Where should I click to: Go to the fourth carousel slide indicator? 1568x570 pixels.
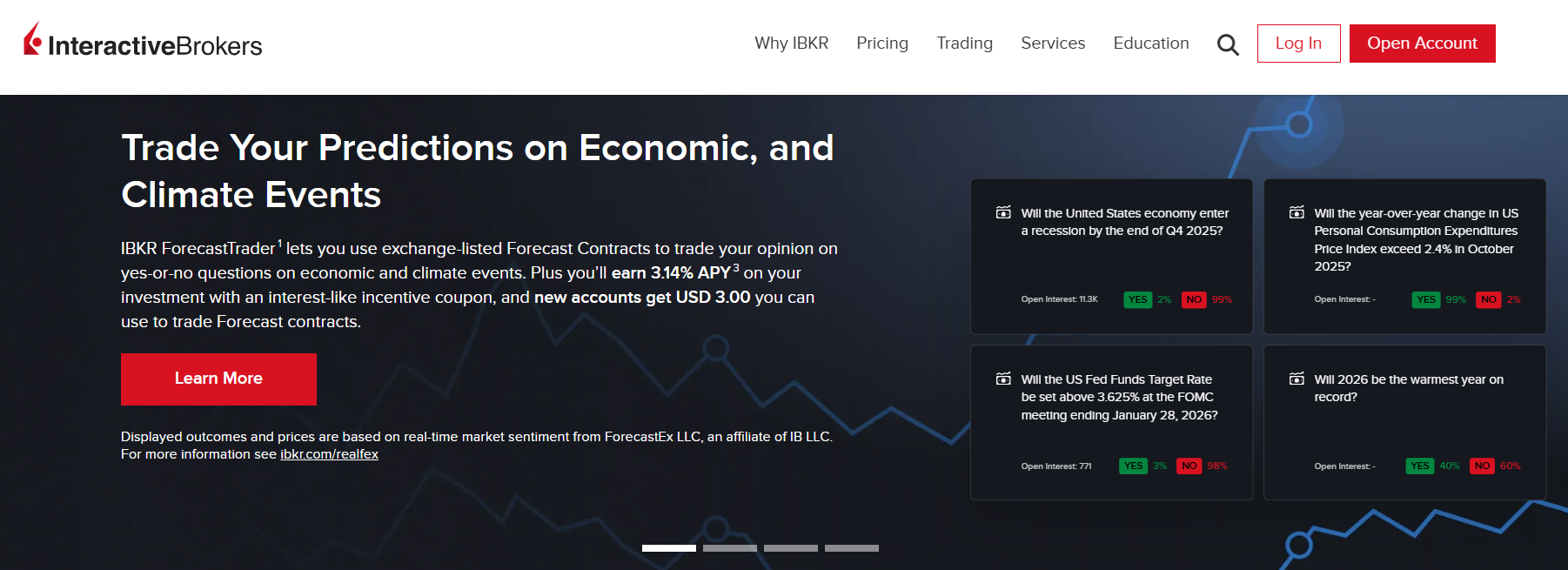click(852, 548)
